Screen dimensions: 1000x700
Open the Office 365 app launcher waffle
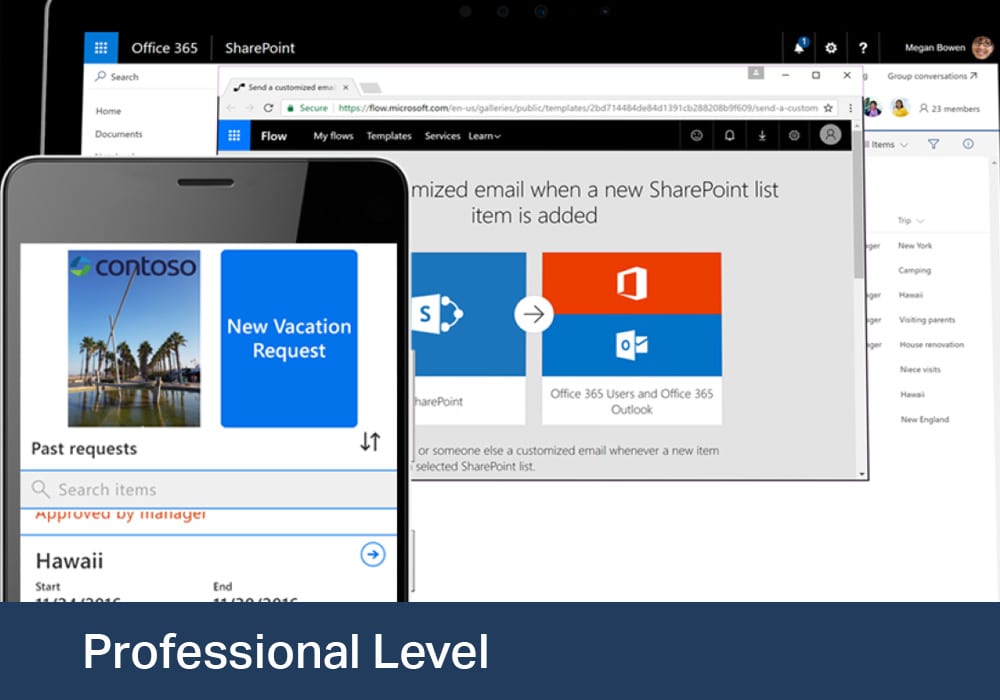click(101, 48)
